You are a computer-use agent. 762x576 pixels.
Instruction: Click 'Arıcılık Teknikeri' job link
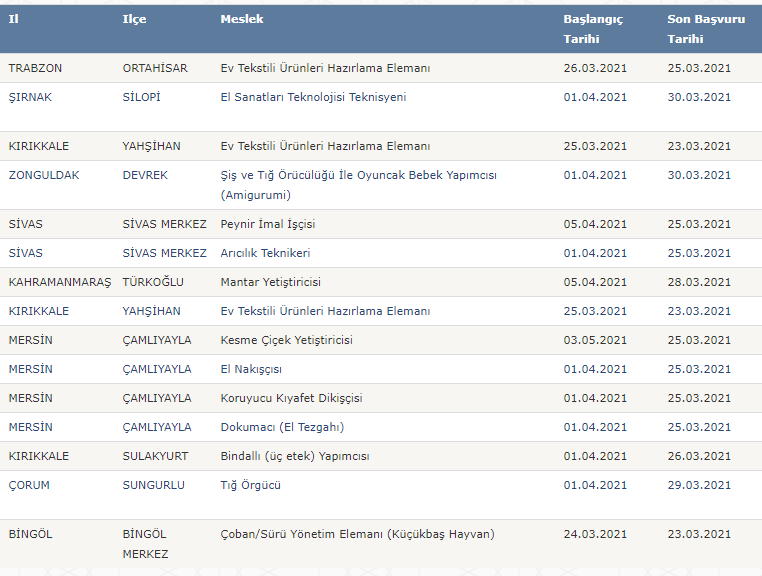click(x=265, y=253)
